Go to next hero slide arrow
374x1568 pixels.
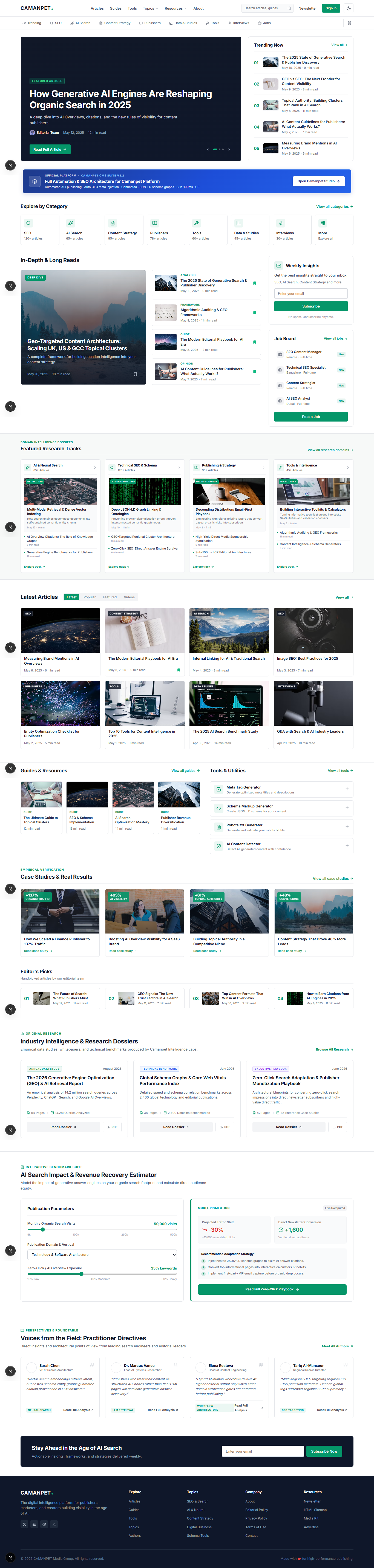(229, 149)
